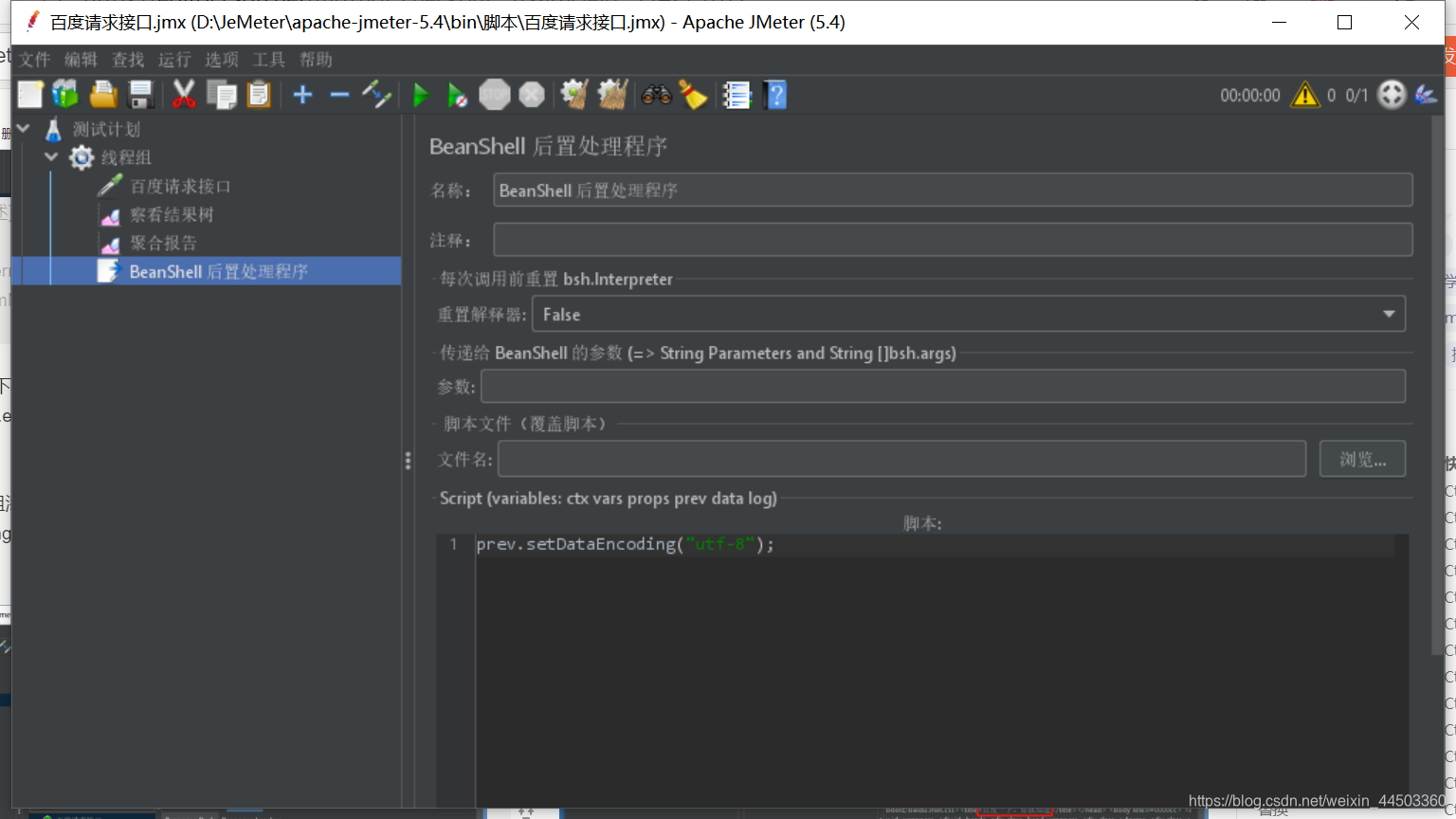Click the BeanShell 后置处理程序 panel heading
The width and height of the screenshot is (1456, 819).
[x=548, y=146]
